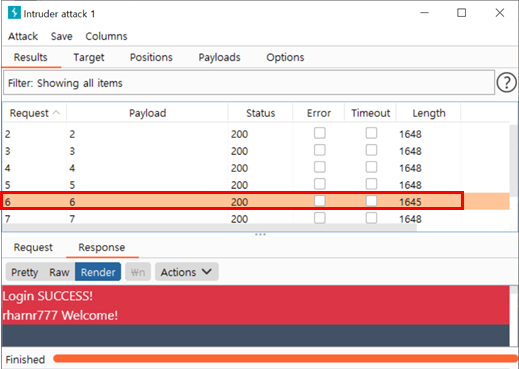Image resolution: width=519 pixels, height=369 pixels.
Task: Toggle Timeout checkbox in request 6 row
Action: tap(371, 201)
